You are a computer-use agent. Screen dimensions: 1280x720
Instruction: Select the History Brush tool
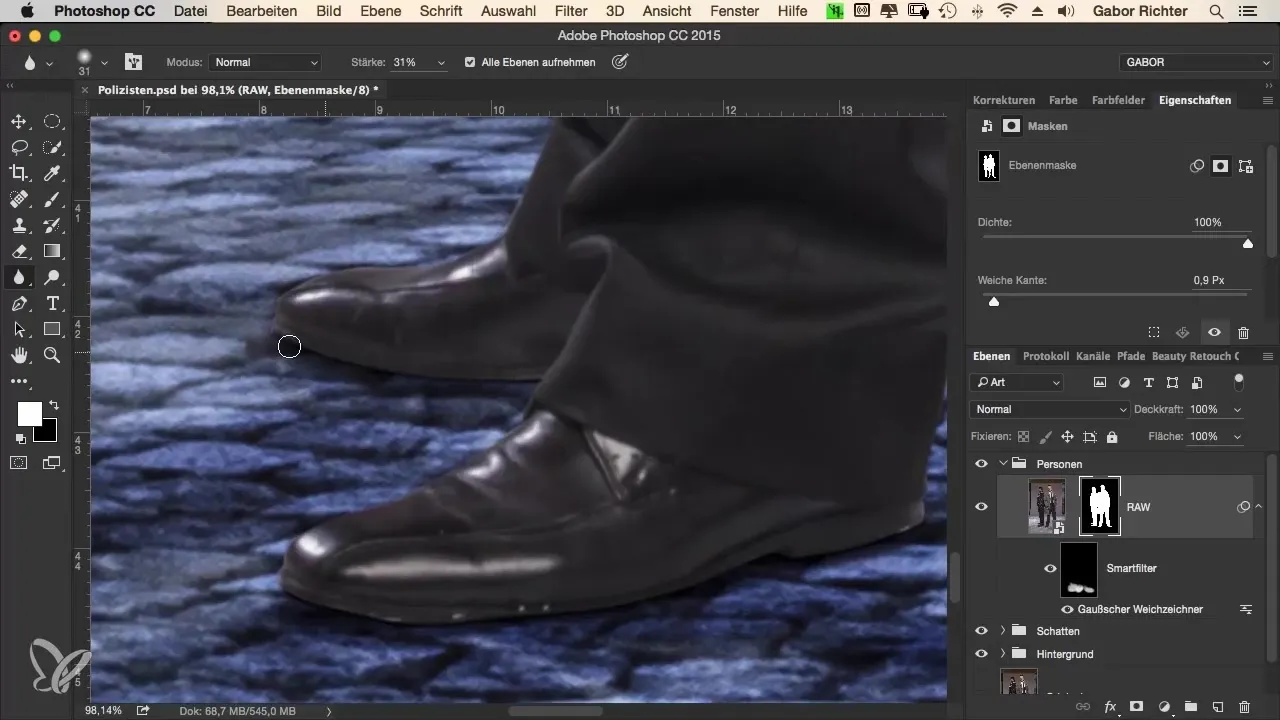[x=52, y=225]
